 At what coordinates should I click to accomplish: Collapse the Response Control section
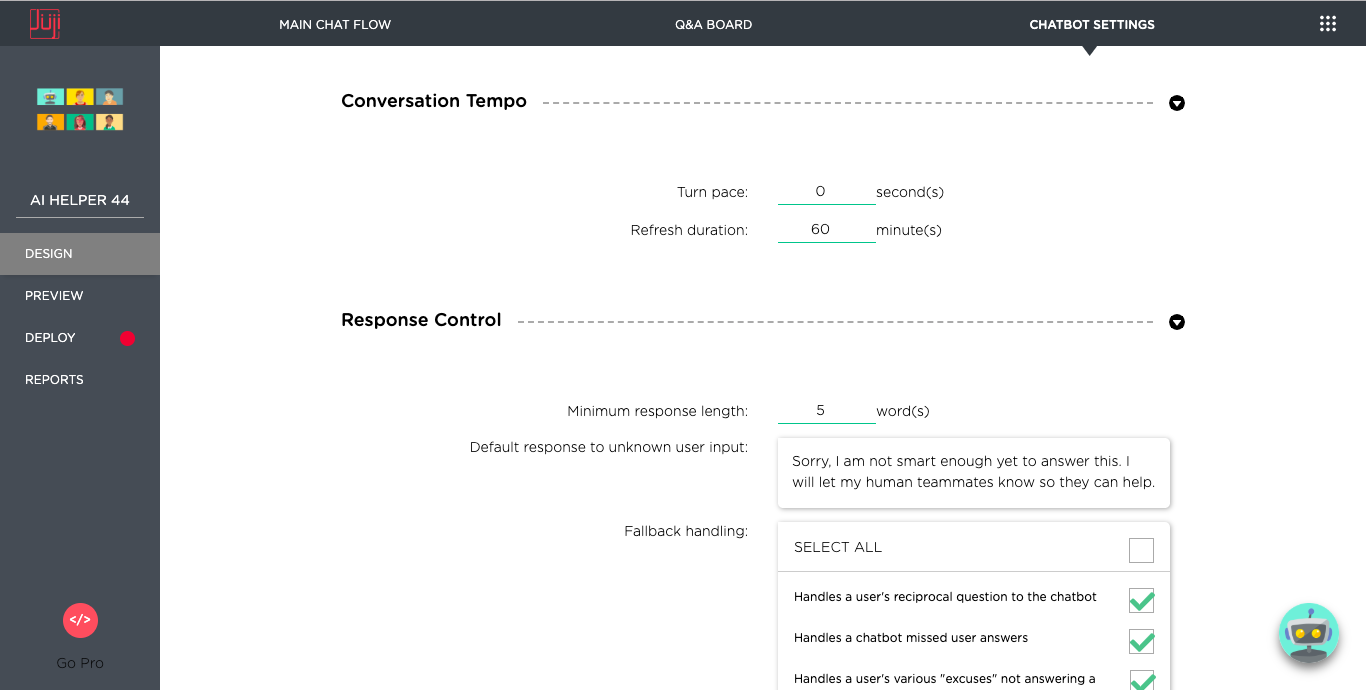(1177, 322)
